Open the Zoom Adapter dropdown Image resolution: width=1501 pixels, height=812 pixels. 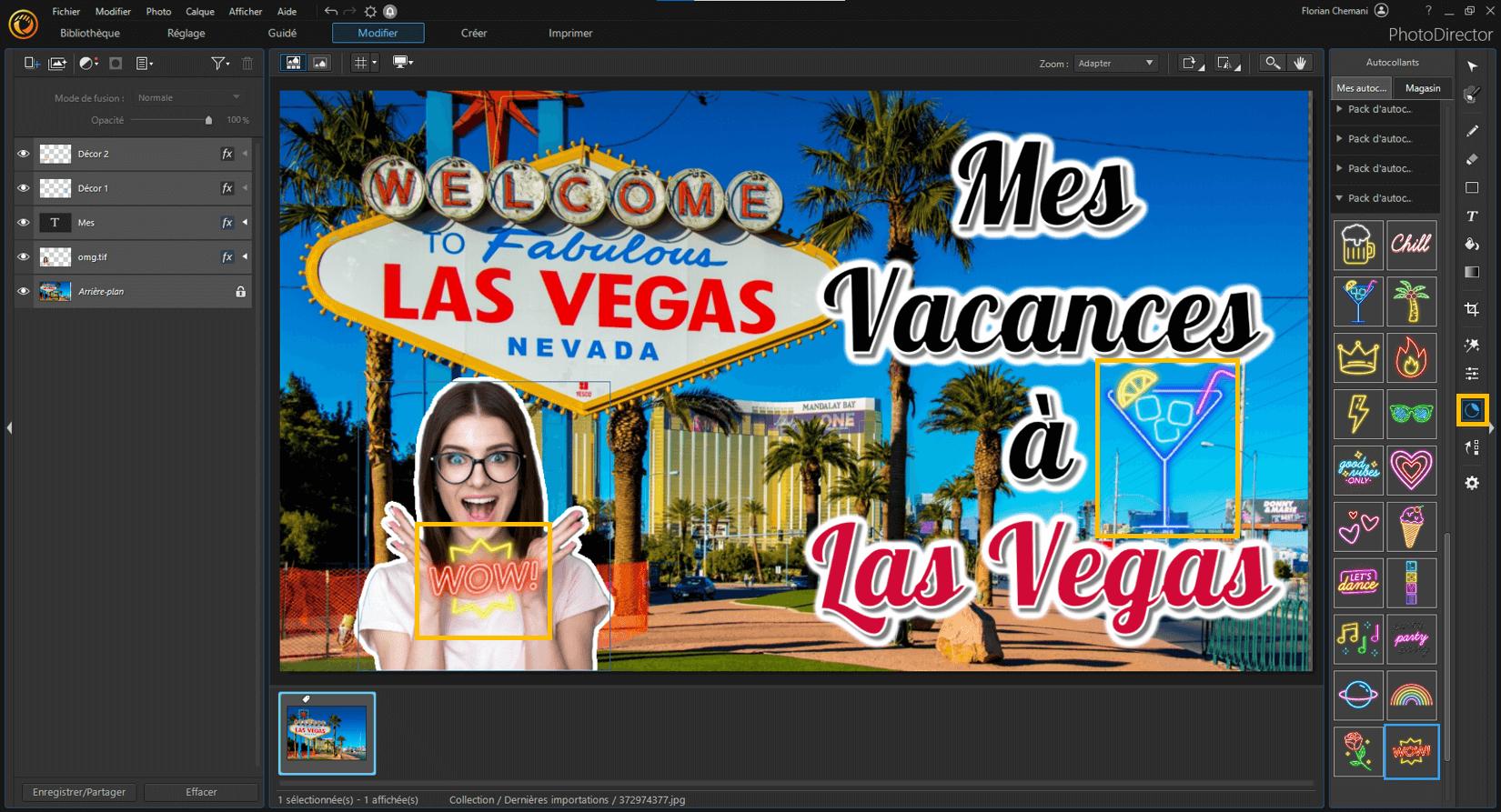pyautogui.click(x=1114, y=64)
